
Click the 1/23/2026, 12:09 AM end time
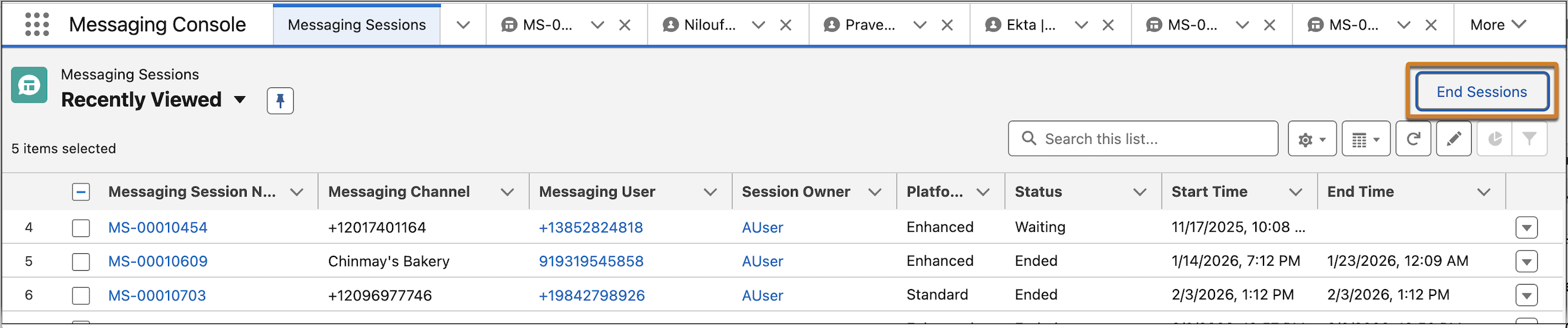(x=1398, y=261)
